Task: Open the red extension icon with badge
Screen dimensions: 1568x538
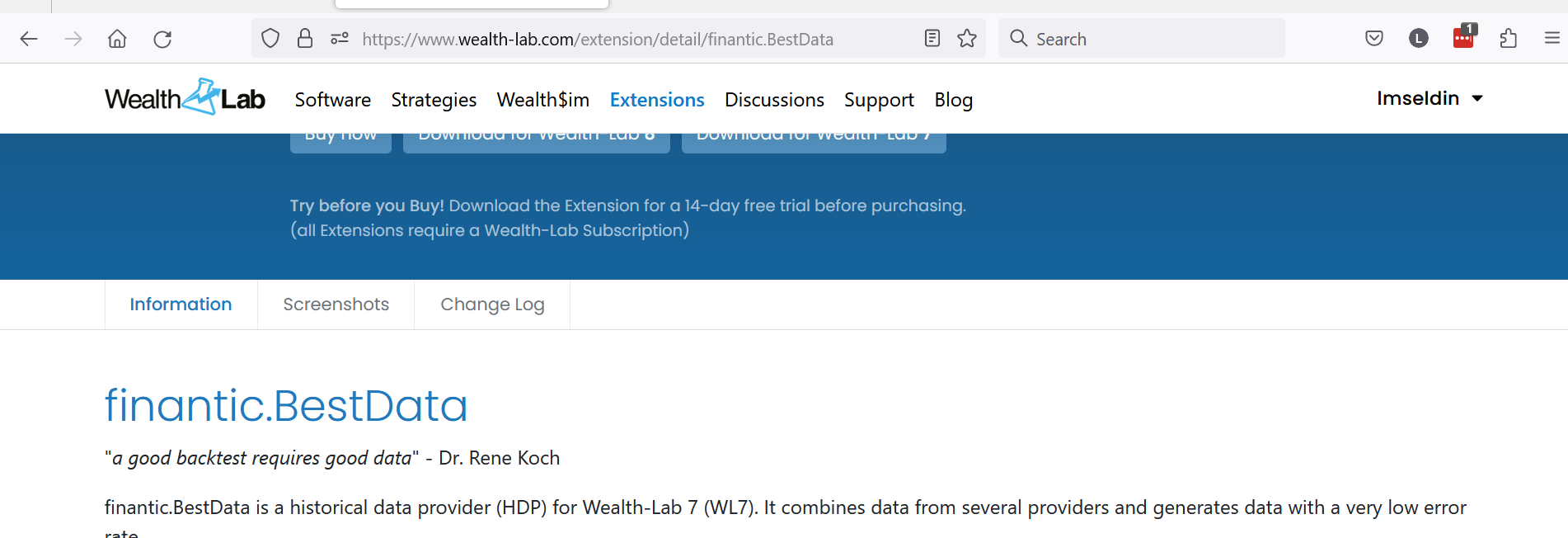Action: (1464, 37)
